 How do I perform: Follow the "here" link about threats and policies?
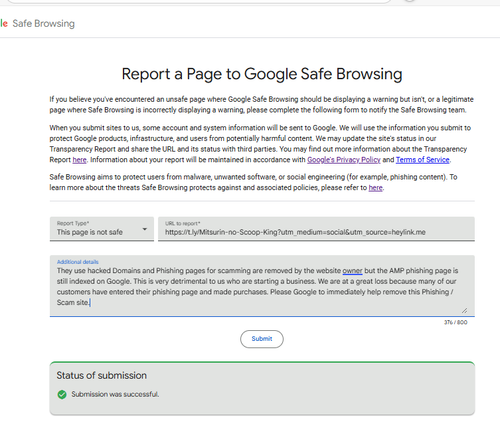tap(375, 188)
